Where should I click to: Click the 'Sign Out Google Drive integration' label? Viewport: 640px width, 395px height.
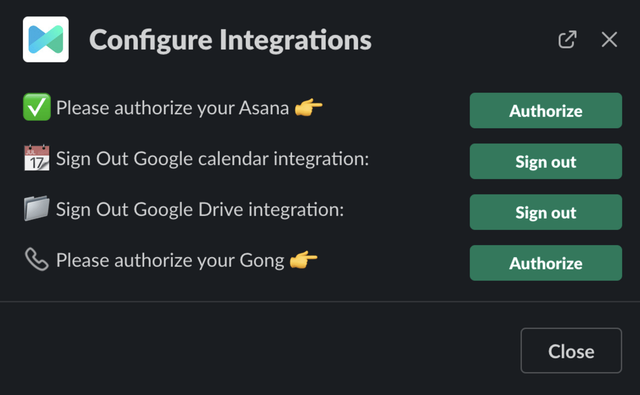pos(200,210)
